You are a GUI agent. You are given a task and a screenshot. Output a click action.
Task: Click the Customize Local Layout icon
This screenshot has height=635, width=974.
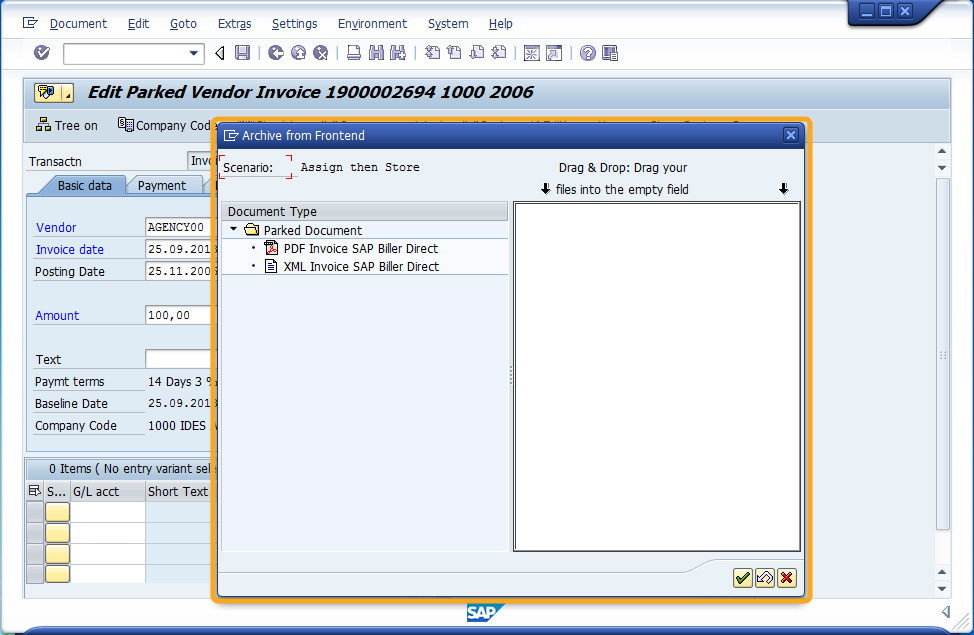pos(610,53)
